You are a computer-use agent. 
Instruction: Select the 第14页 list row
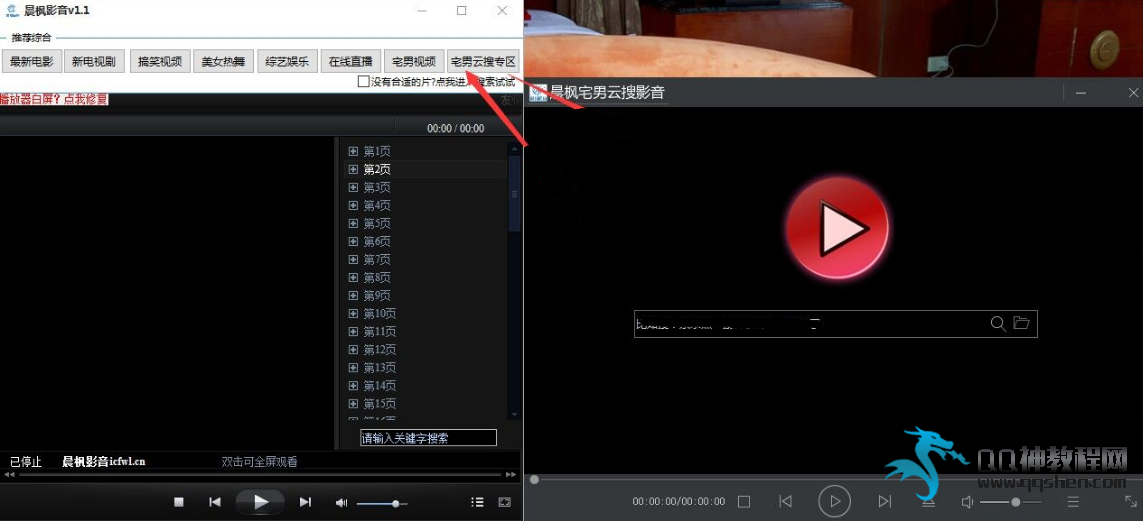click(426, 385)
